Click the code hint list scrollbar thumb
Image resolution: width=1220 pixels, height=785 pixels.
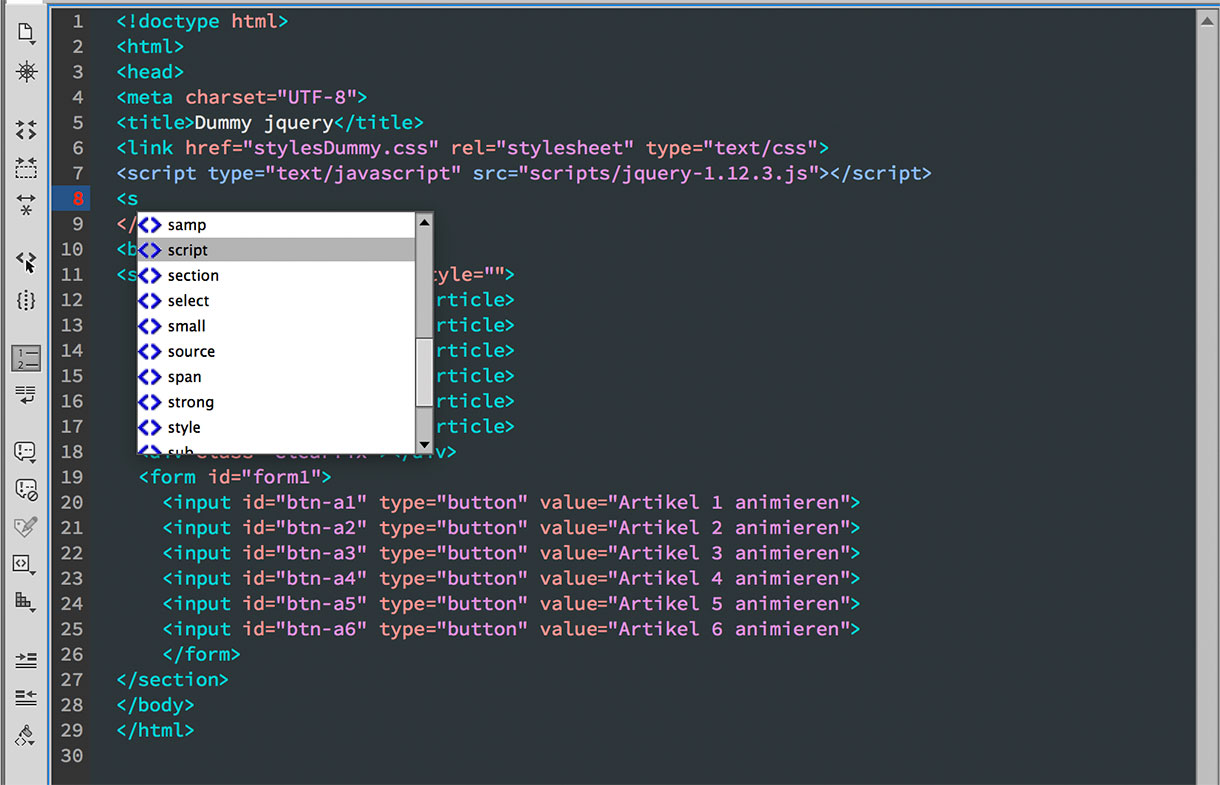point(424,371)
